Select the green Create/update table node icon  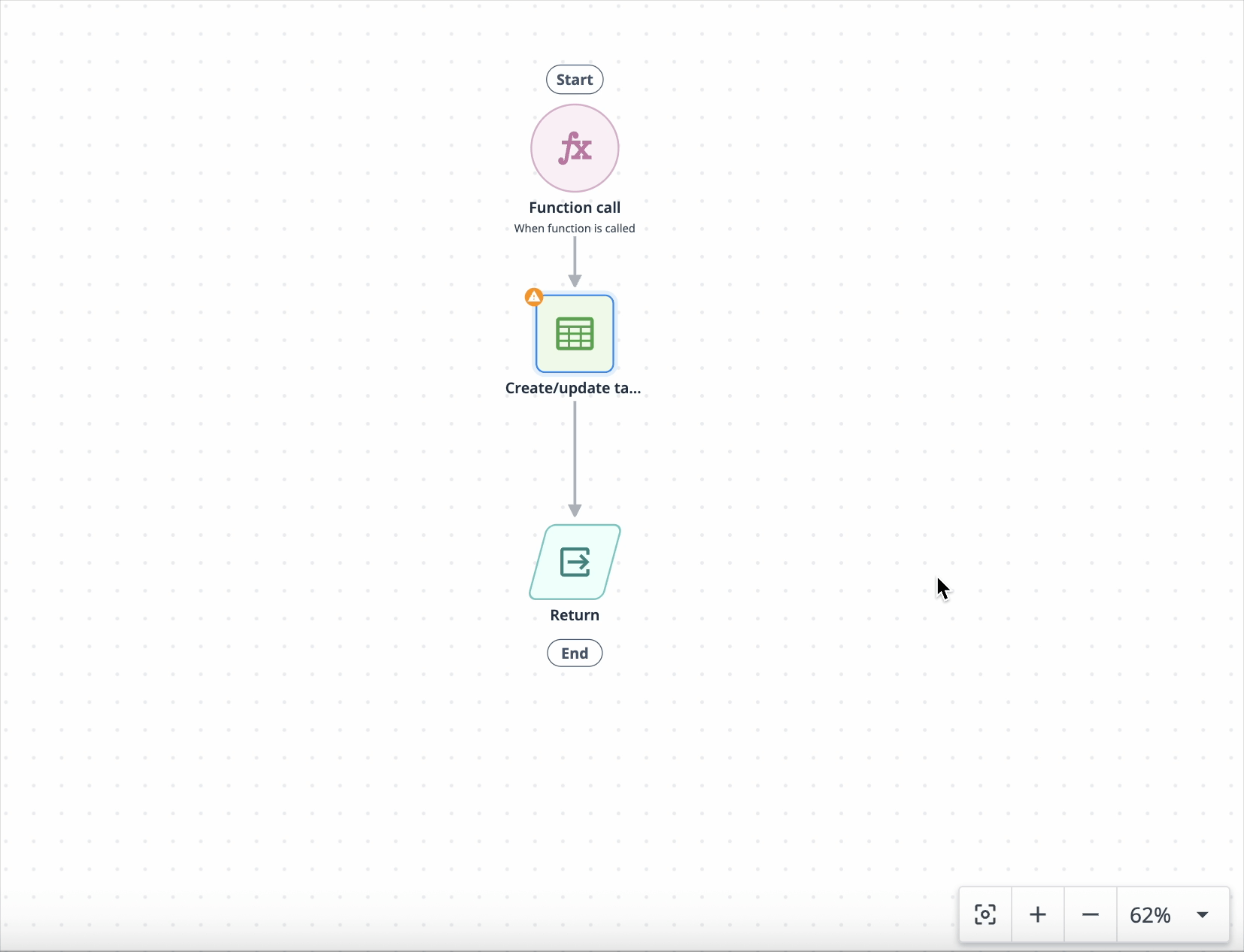(575, 334)
